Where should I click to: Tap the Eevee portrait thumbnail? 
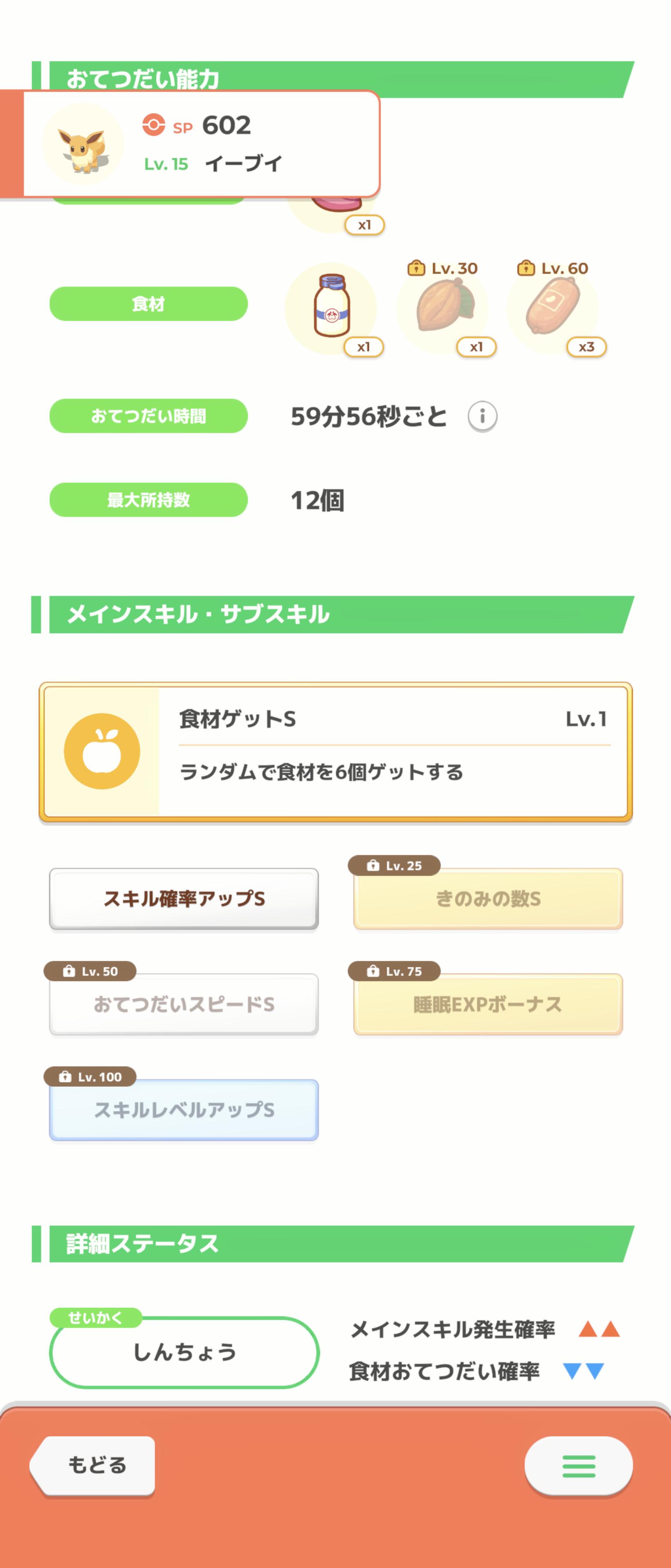pyautogui.click(x=83, y=144)
